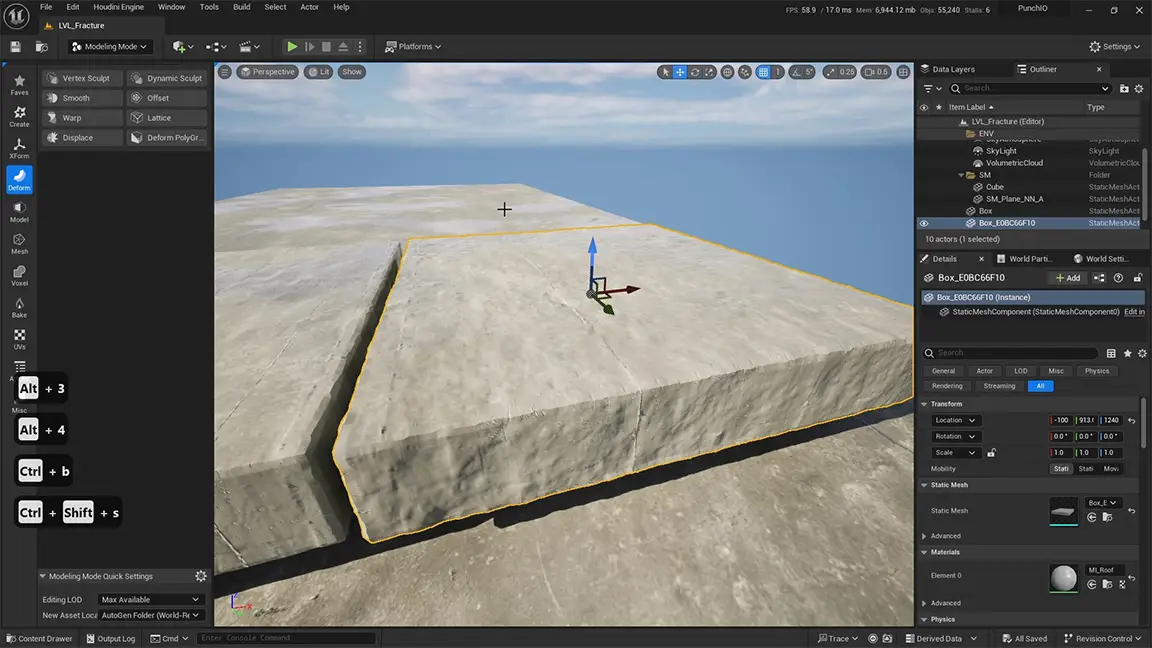Toggle visibility of Box_E0BC66F10 actor

[924, 223]
